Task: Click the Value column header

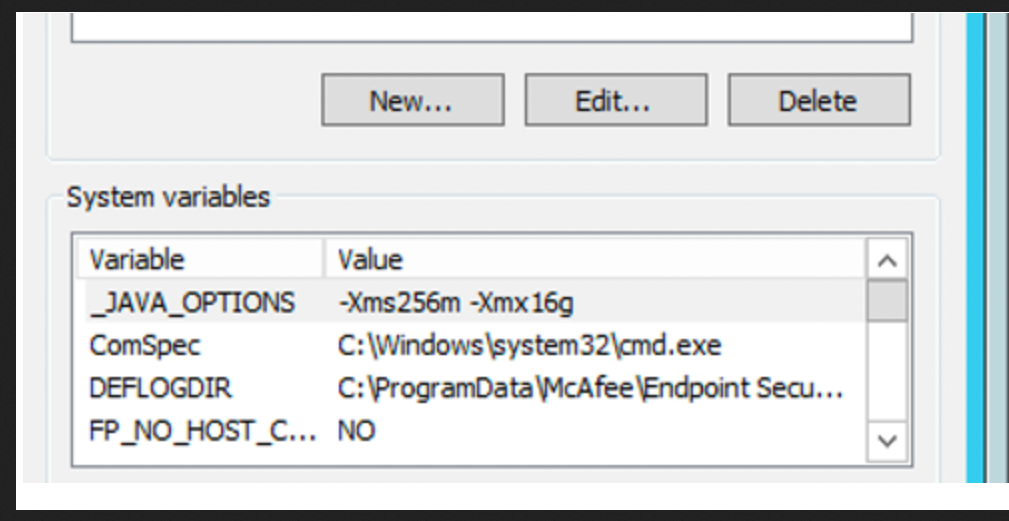Action: coord(595,259)
